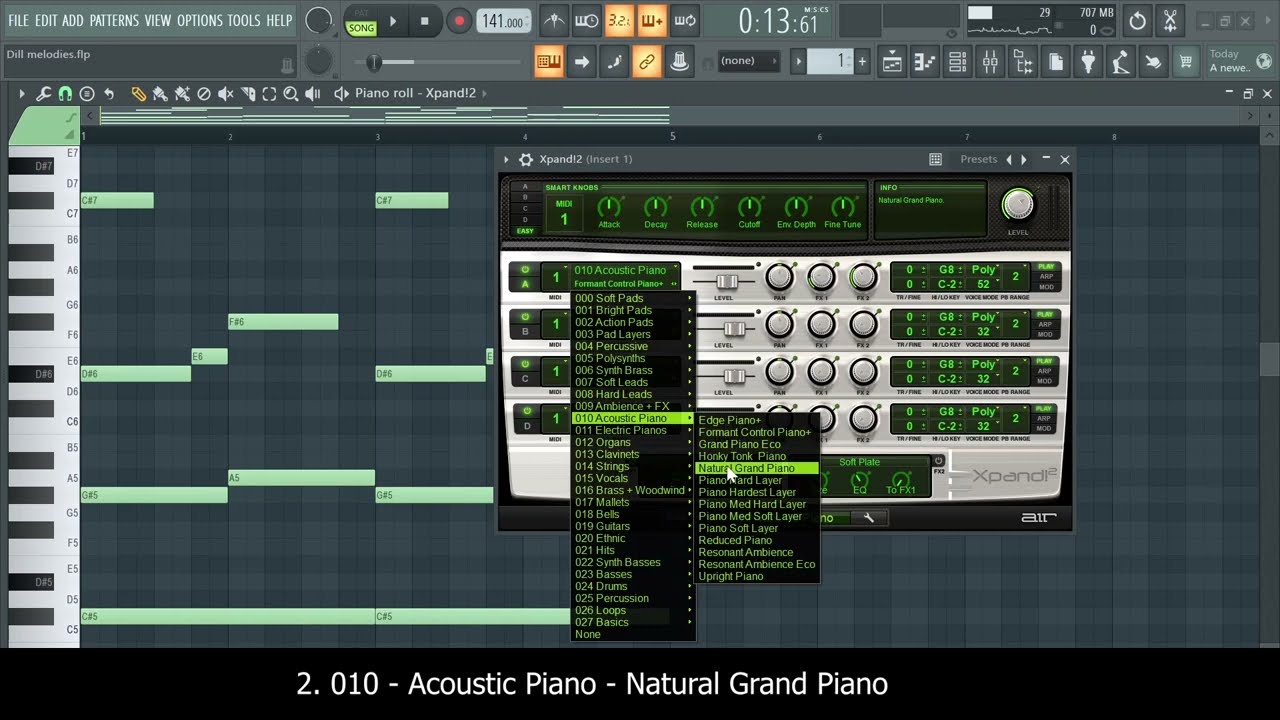Toggle power for Xpand!2 part A
The height and width of the screenshot is (720, 1280).
click(525, 270)
